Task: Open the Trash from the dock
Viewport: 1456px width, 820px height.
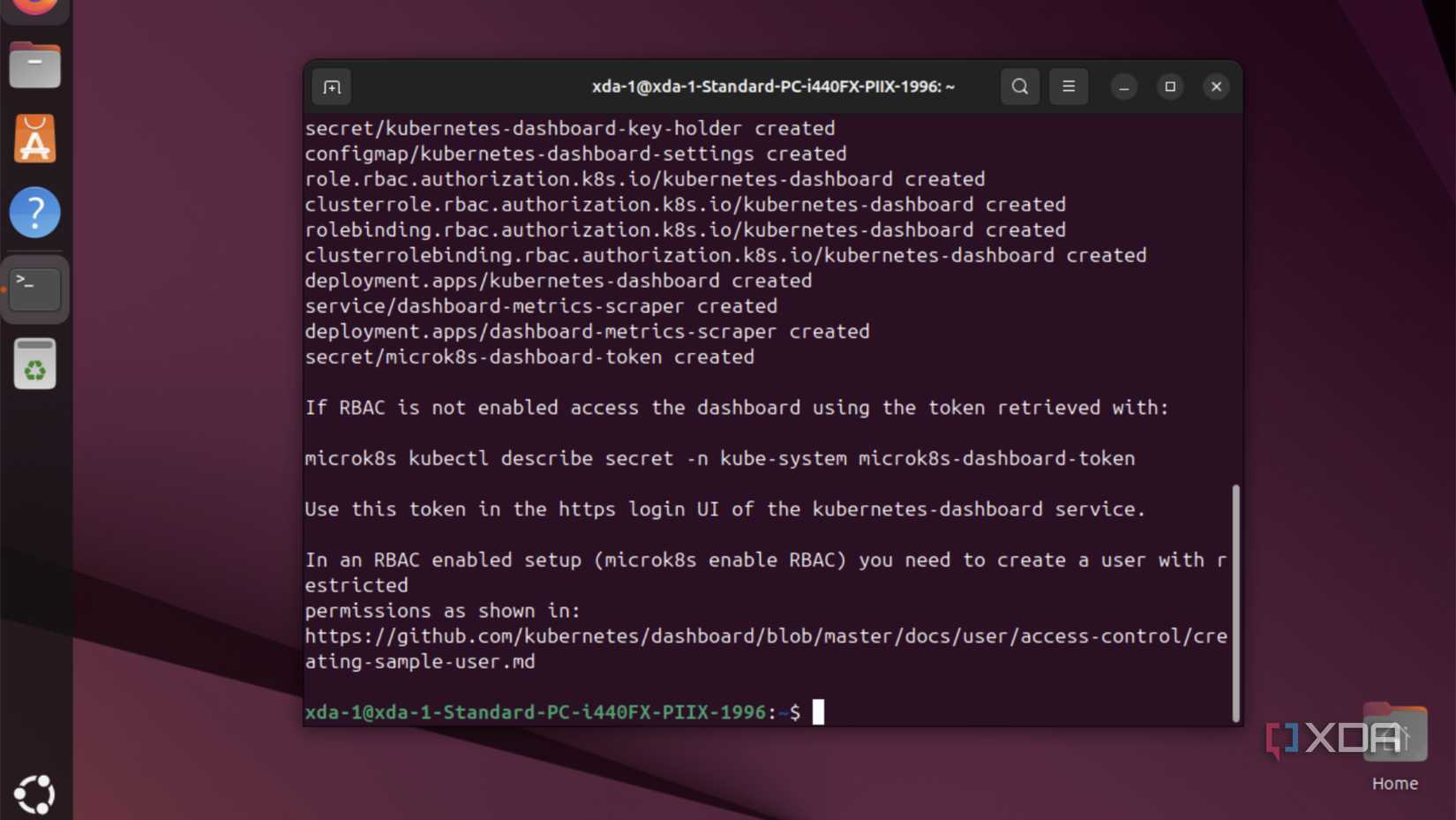Action: tap(34, 363)
